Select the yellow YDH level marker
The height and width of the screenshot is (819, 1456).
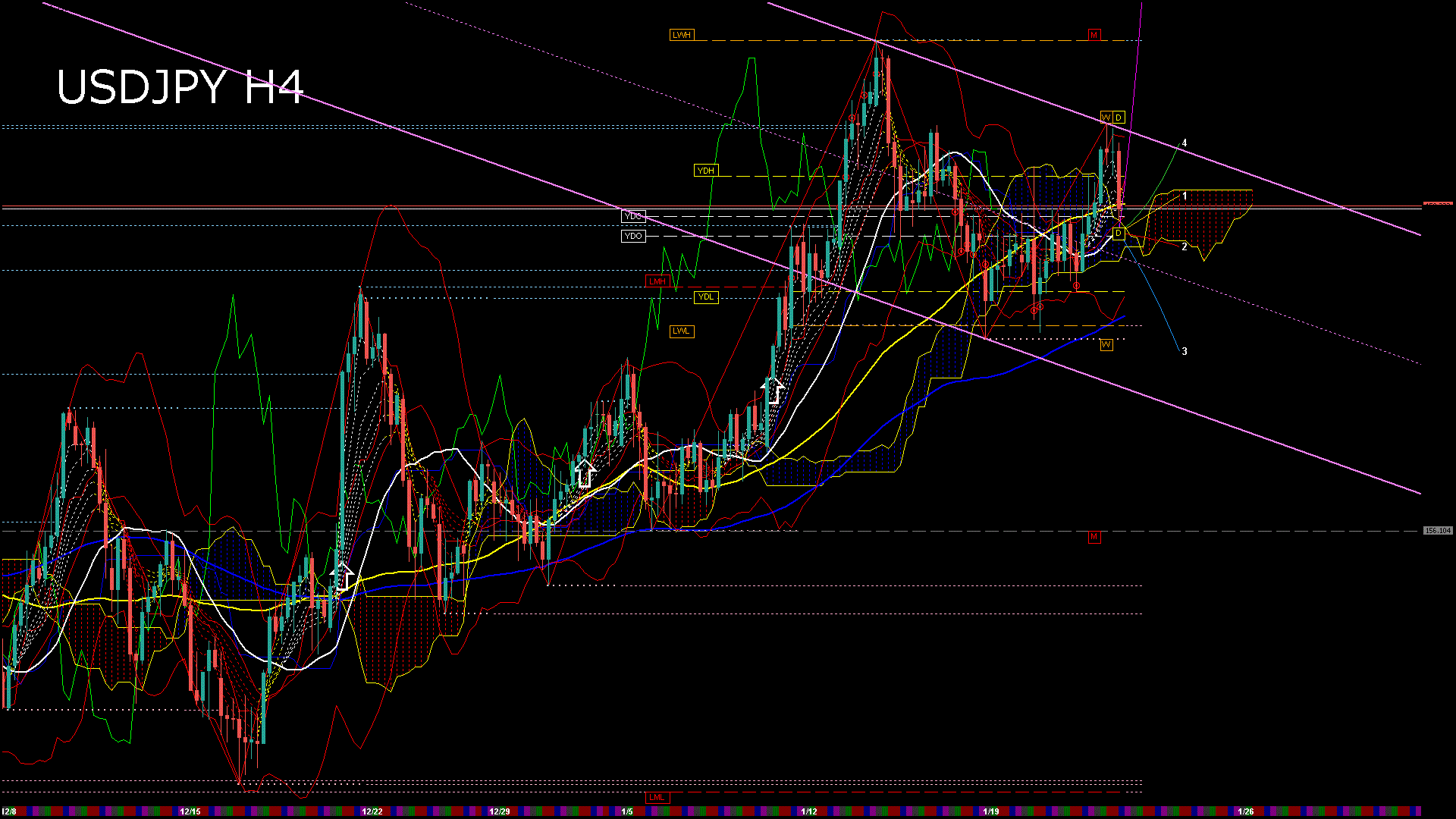tap(707, 170)
